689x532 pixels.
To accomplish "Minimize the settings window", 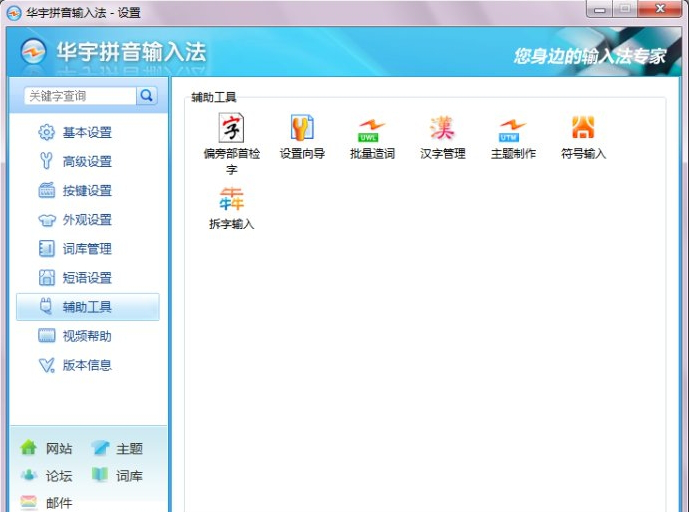I will 599,9.
